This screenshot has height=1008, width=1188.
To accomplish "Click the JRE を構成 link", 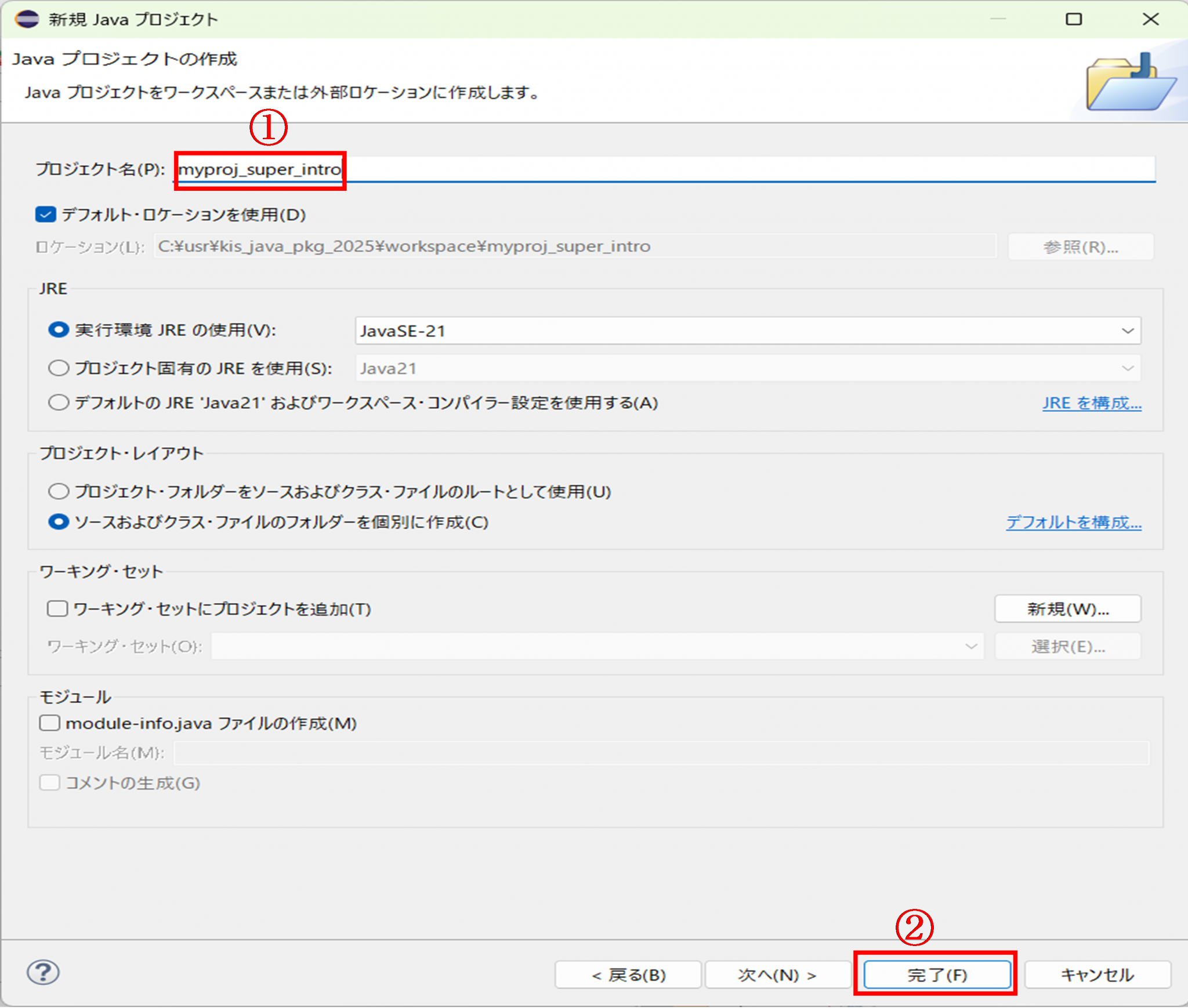I will click(1092, 403).
